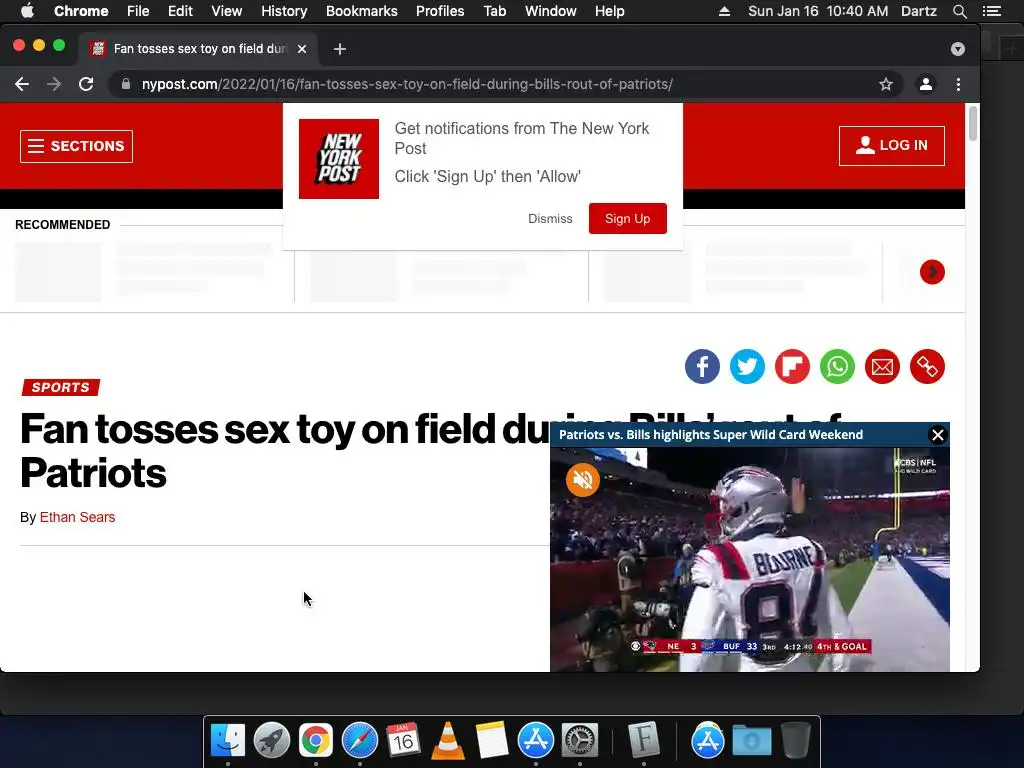
Task: Open Font File Browser dock icon
Action: (x=644, y=741)
